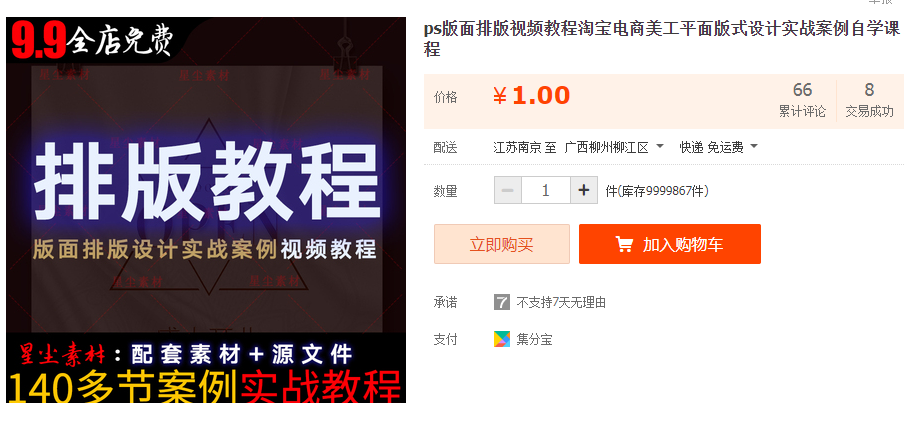Viewport: 915px width, 426px height.
Task: Click the 集分宝 payment method label
Action: point(534,339)
